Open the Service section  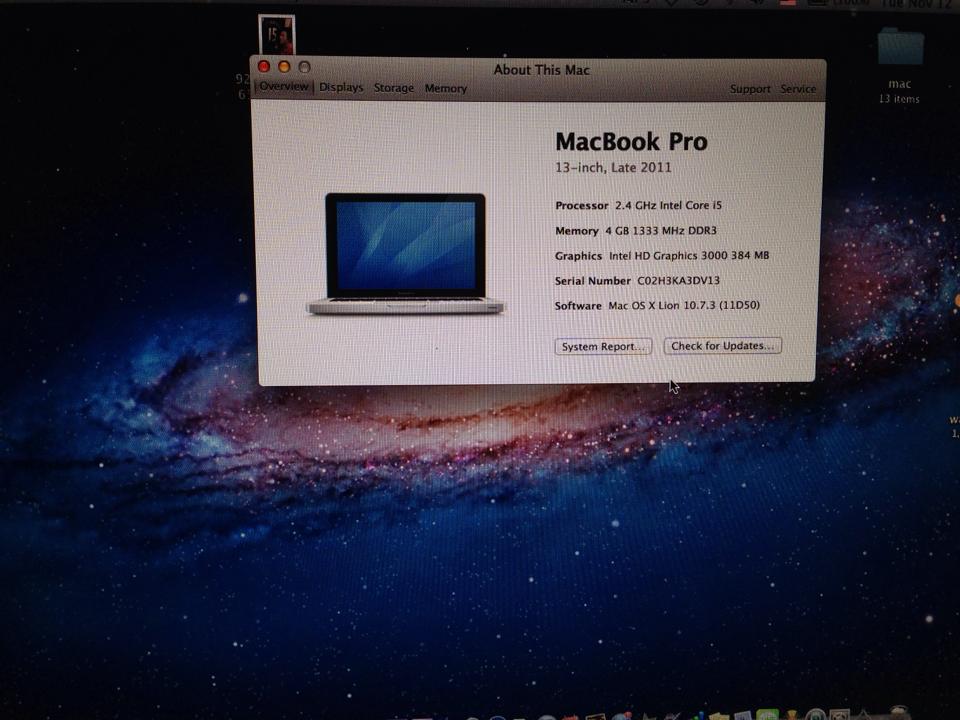coord(798,89)
